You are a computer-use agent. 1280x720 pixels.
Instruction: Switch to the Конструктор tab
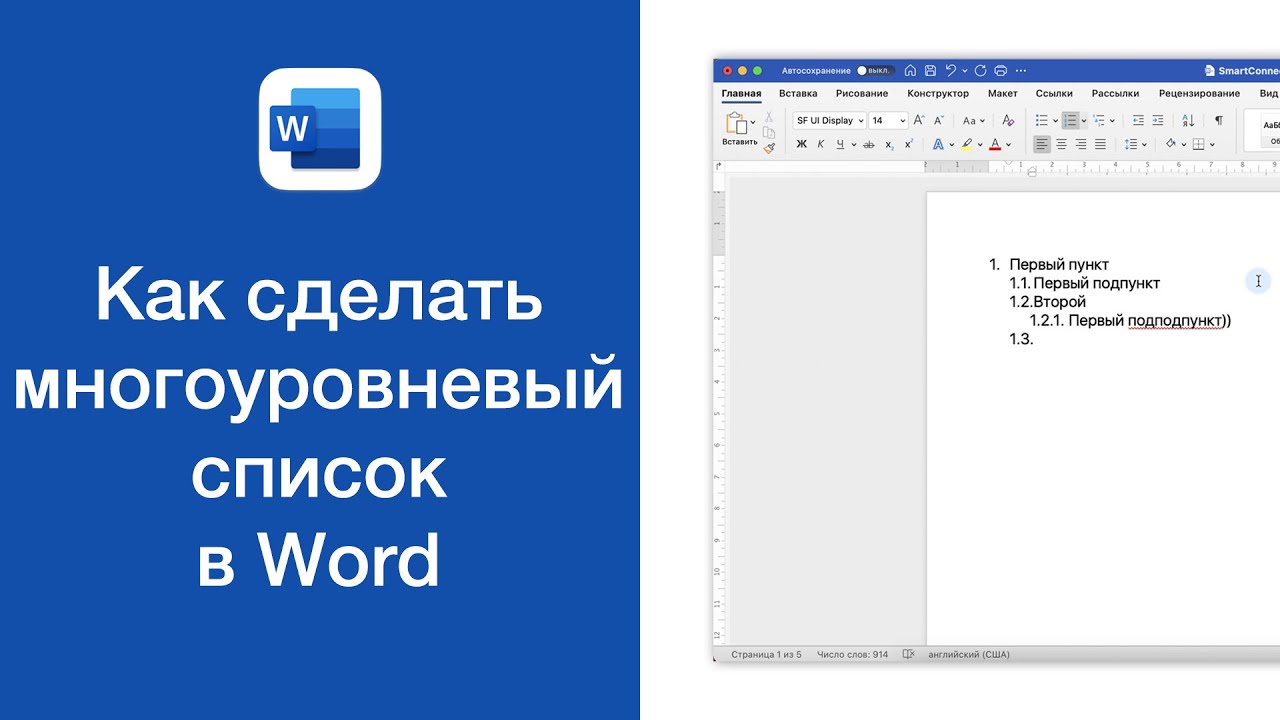click(938, 93)
